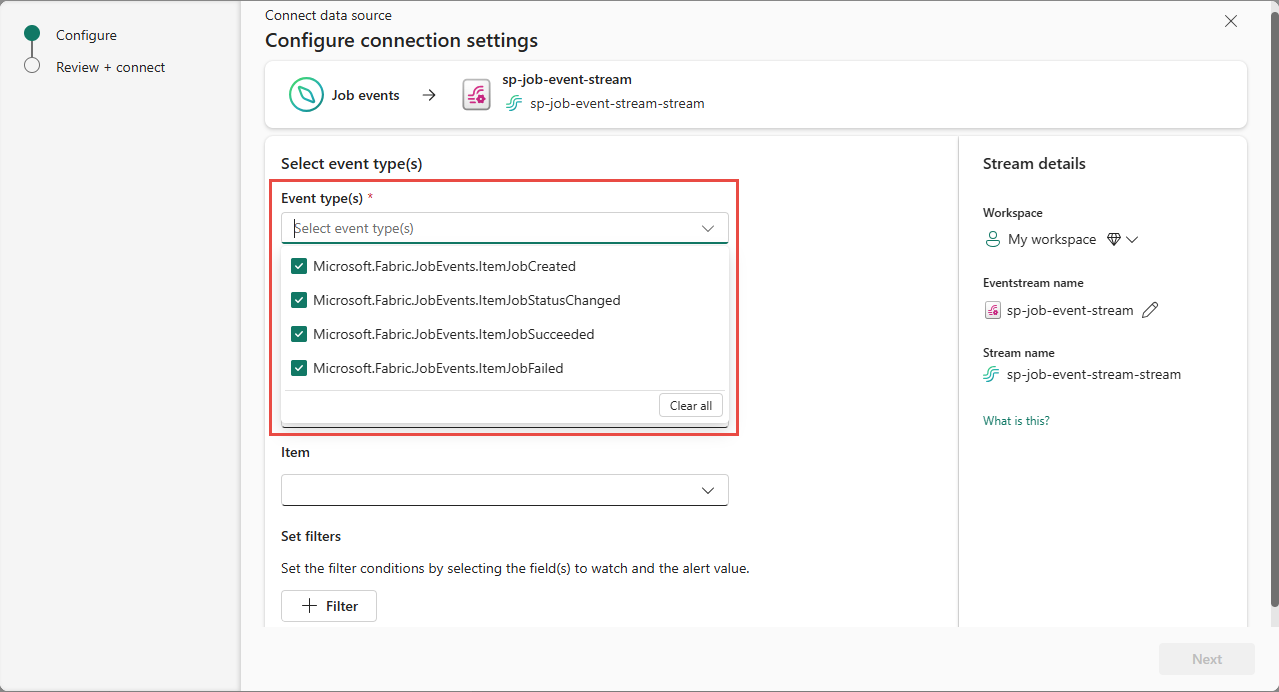
Task: Open the Item dropdown
Action: point(505,490)
